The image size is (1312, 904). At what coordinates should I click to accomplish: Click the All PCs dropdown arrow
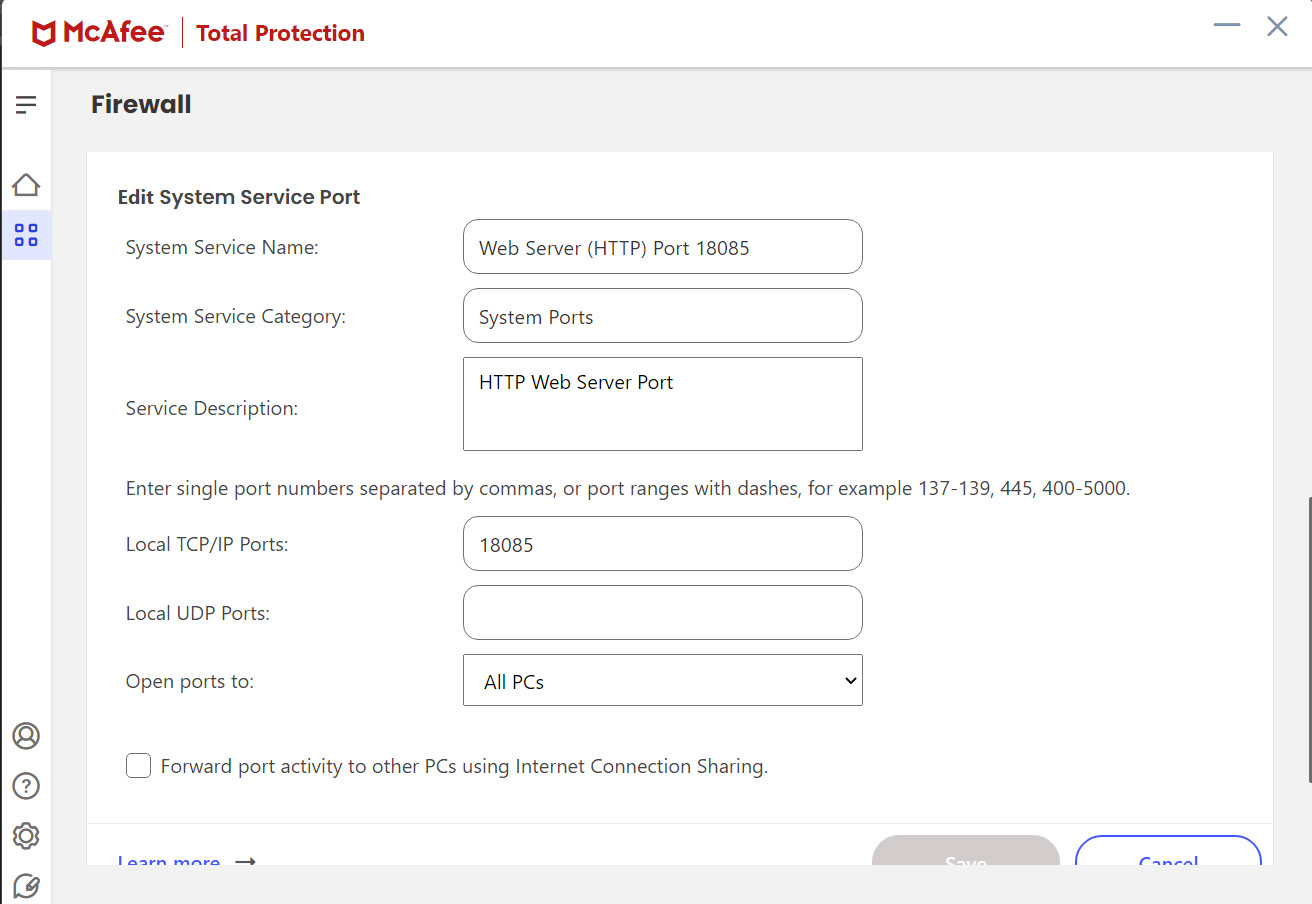[x=850, y=681]
